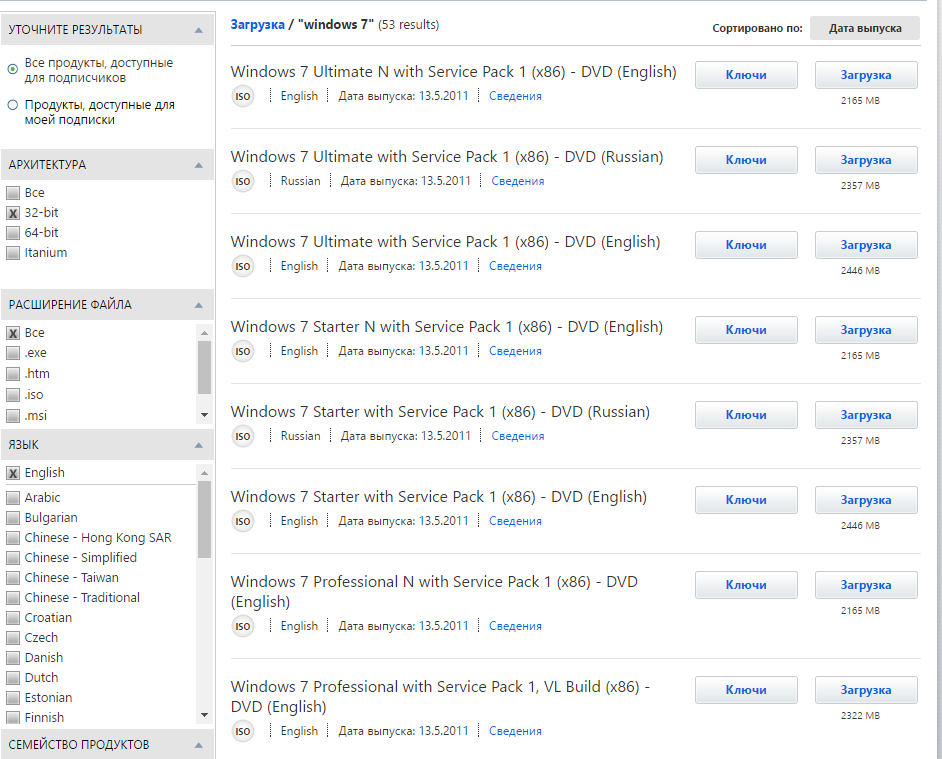Uncheck the English language checkbox

pyautogui.click(x=13, y=473)
